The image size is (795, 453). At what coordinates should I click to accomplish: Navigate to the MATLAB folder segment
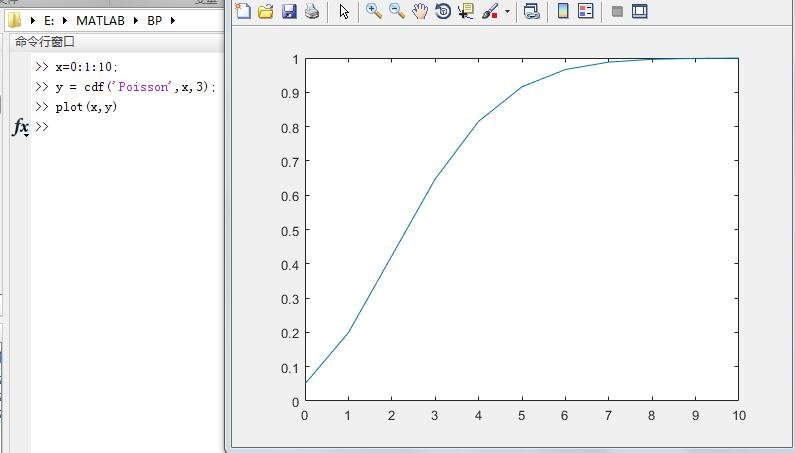point(100,21)
